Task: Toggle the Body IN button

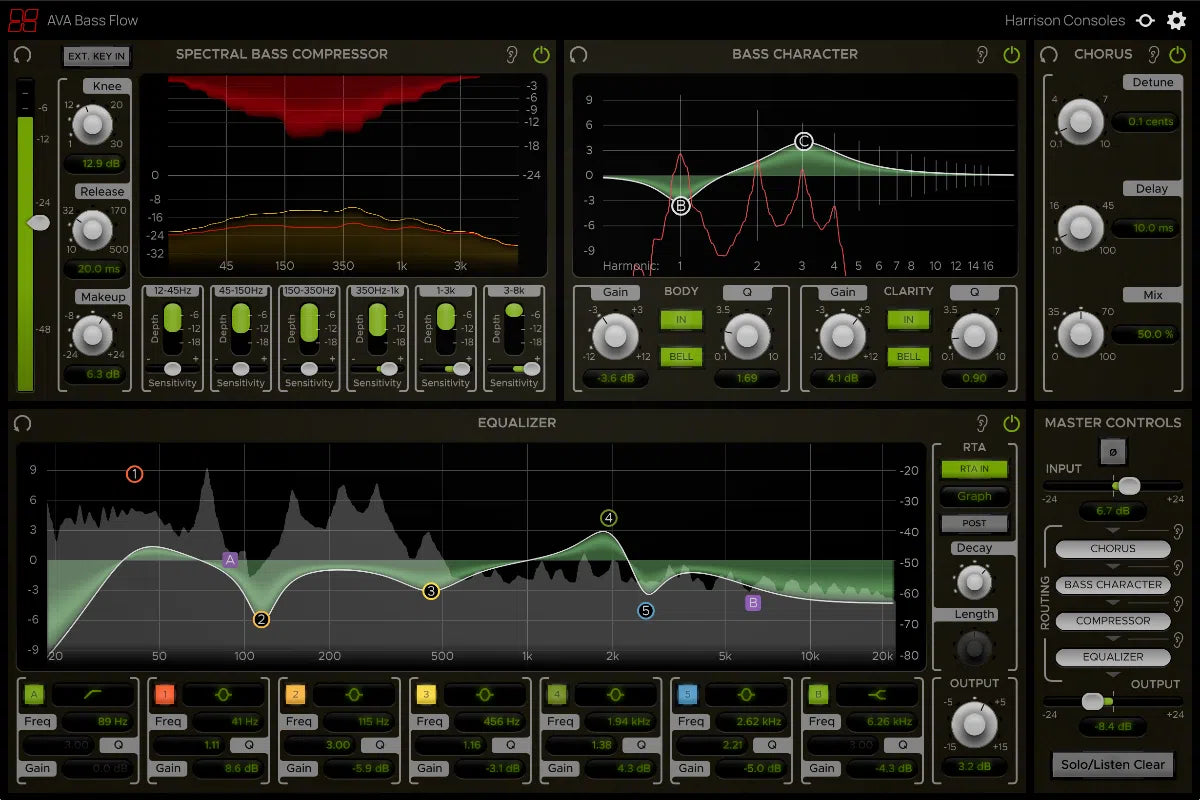Action: (x=681, y=320)
